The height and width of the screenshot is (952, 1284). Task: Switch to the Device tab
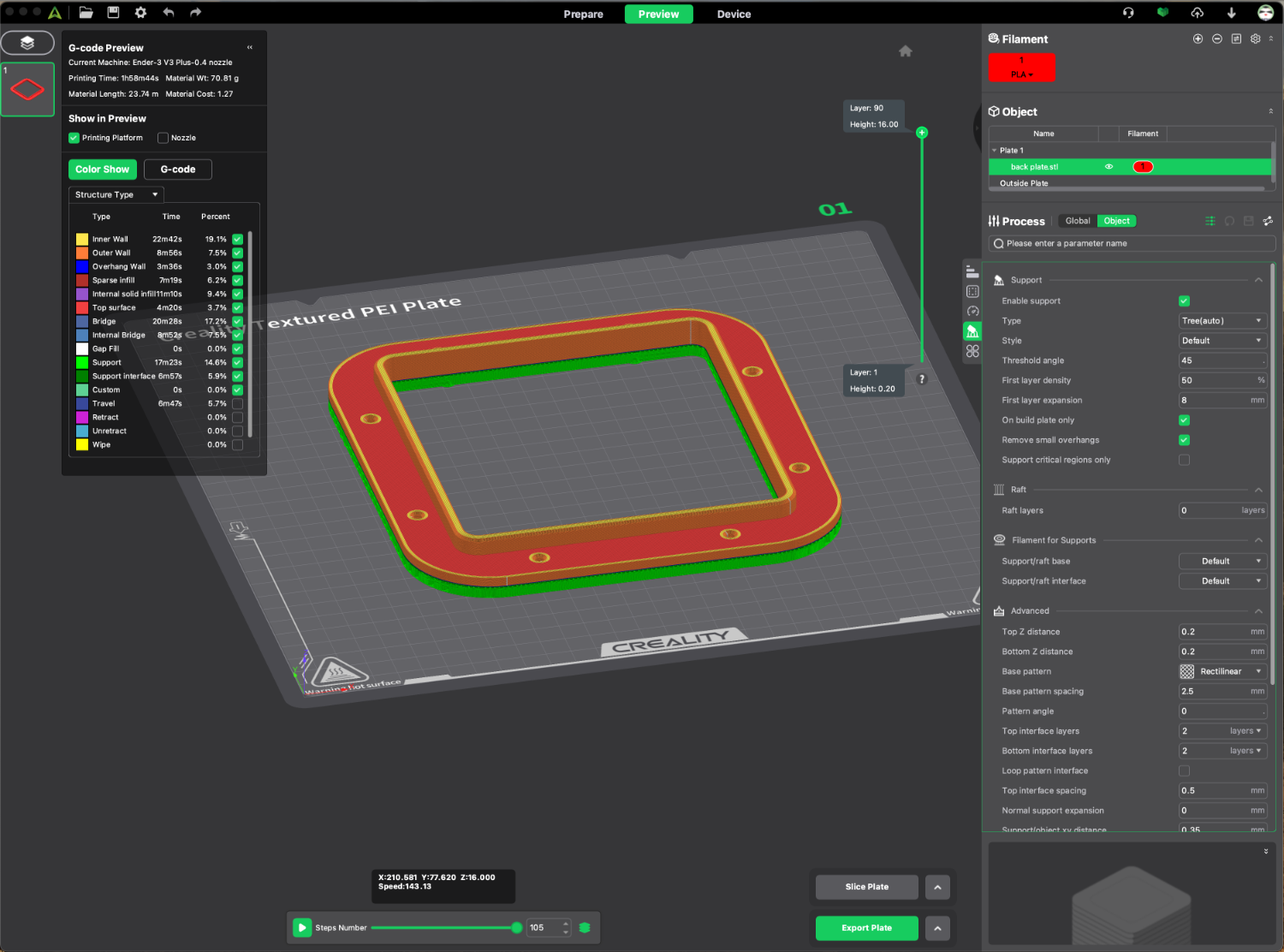(734, 14)
